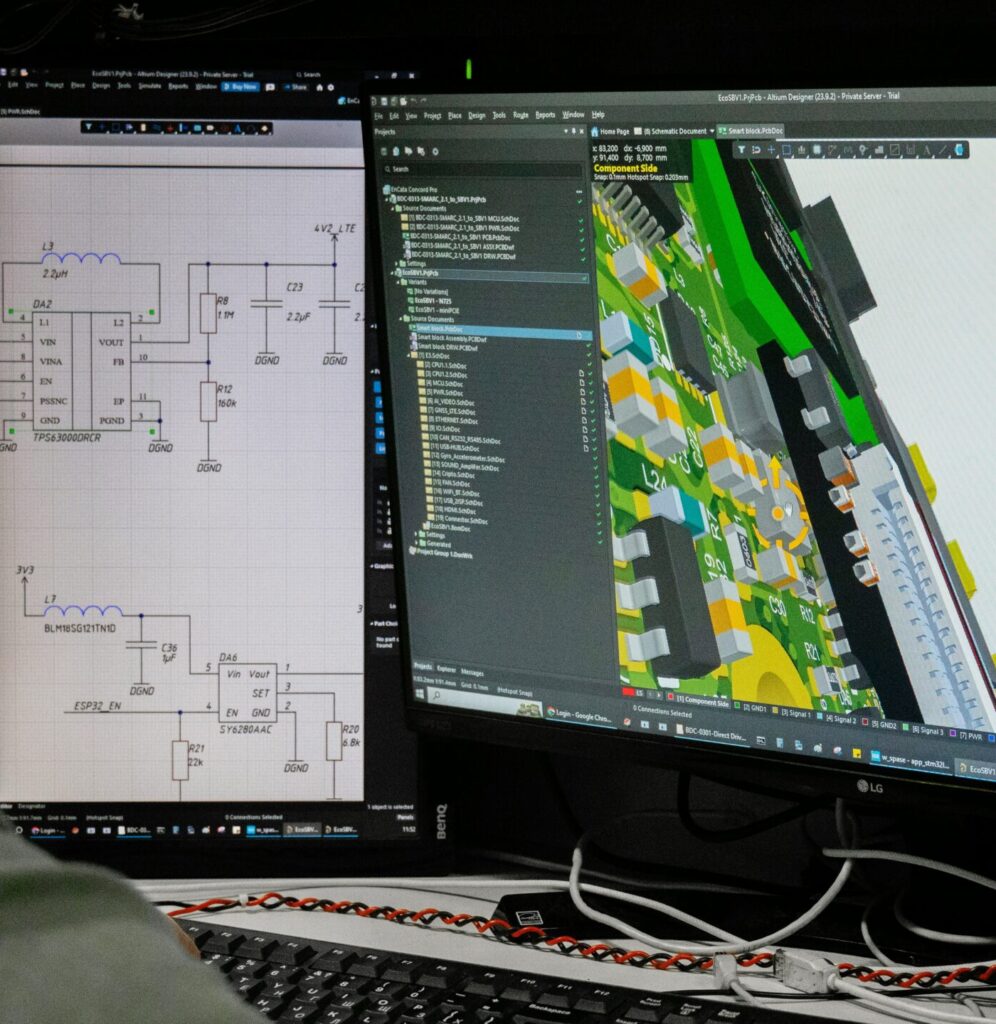Click the text 'A' icon in schematic active bar
This screenshot has width=996, height=1024.
(x=238, y=129)
